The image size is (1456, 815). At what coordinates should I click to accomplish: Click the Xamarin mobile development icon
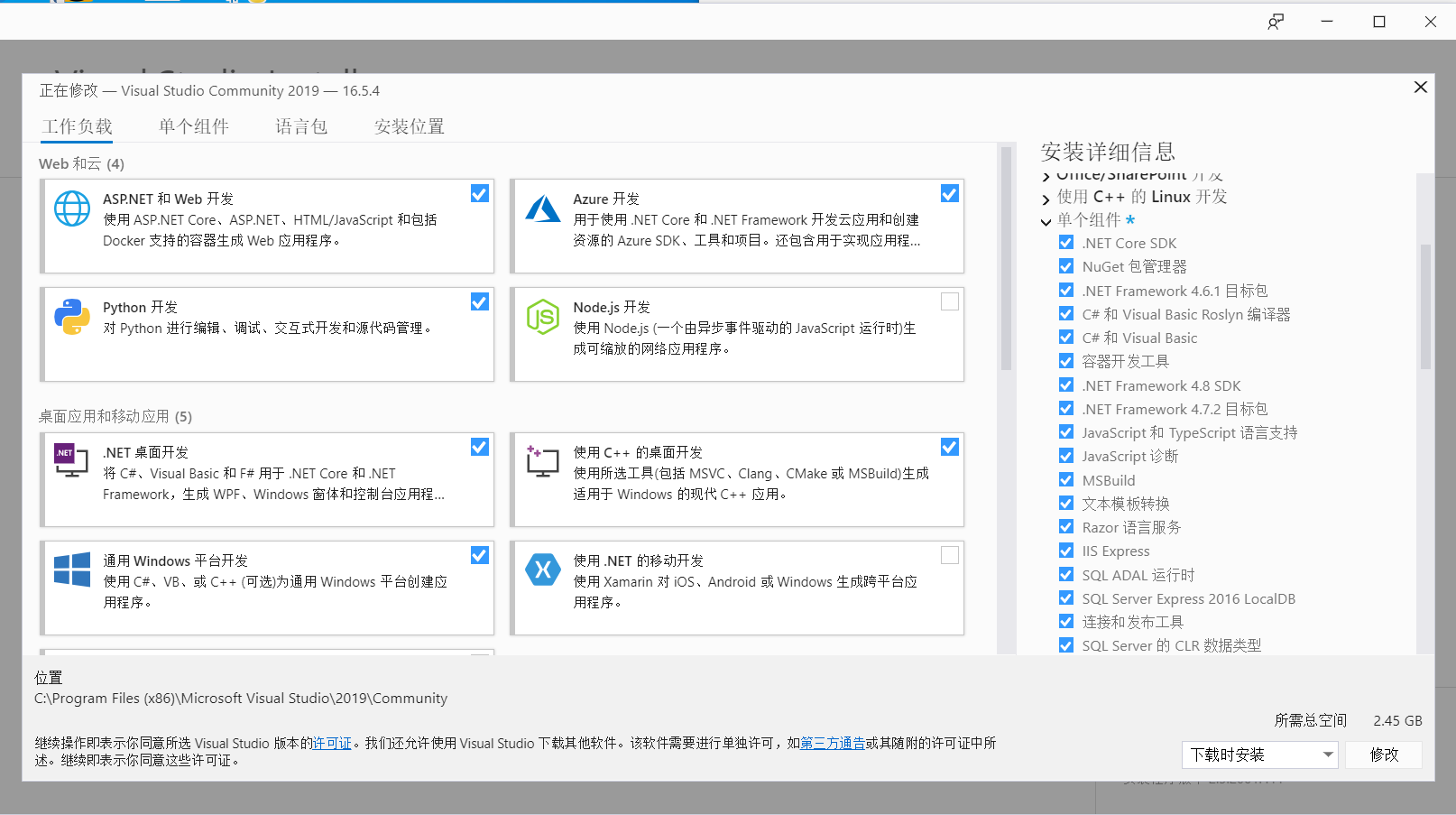[x=543, y=570]
